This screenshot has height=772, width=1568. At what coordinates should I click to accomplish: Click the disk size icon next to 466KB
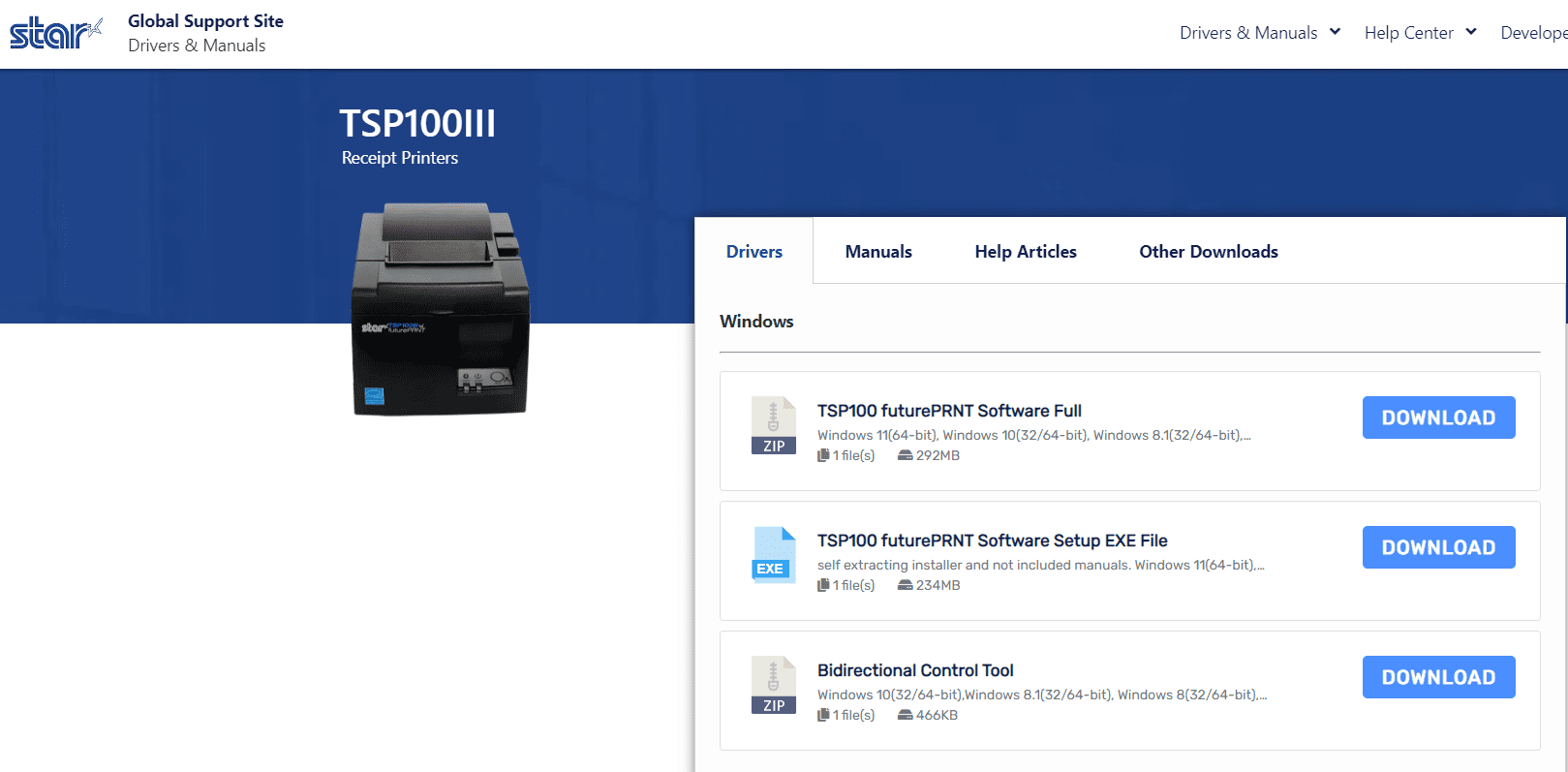[905, 715]
